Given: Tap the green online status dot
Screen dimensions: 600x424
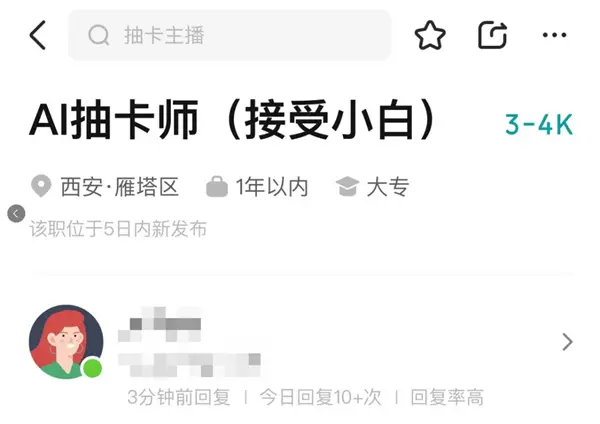Looking at the screenshot, I should pos(92,368).
